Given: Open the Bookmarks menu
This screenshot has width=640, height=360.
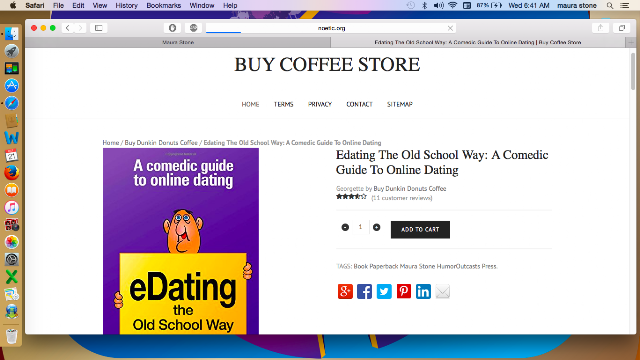Looking at the screenshot, I should pyautogui.click(x=164, y=5).
